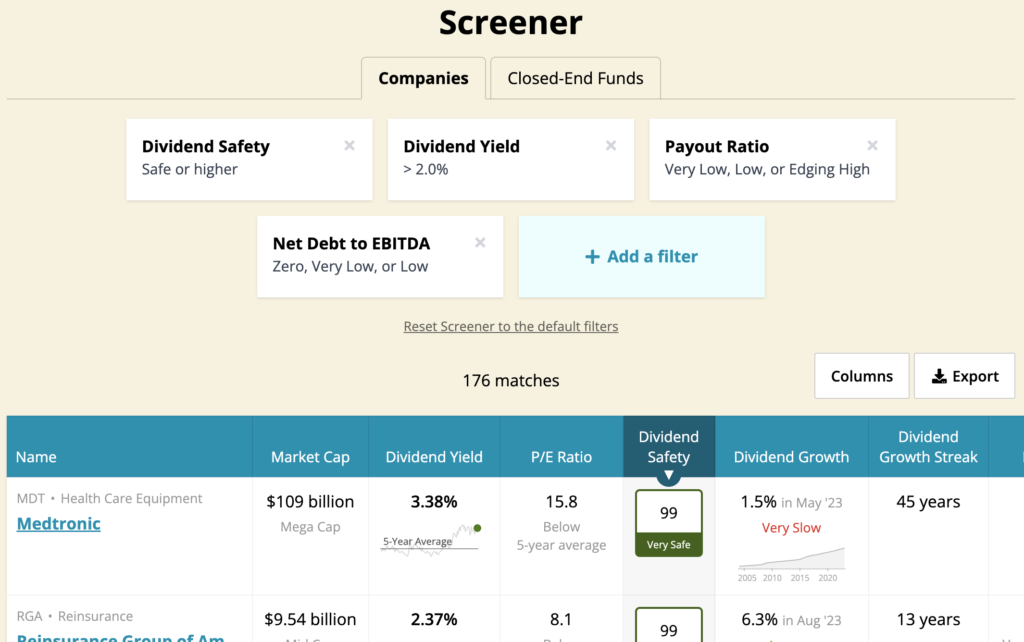Remove the Dividend Yield filter
Image resolution: width=1024 pixels, height=642 pixels.
(x=611, y=145)
